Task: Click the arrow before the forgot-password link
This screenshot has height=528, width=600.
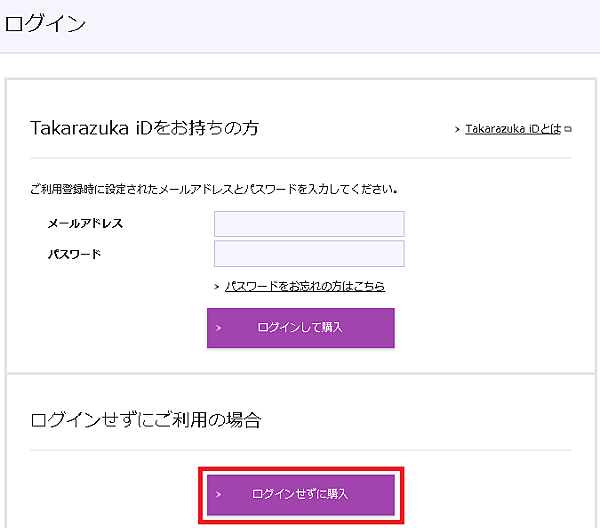Action: tap(216, 287)
